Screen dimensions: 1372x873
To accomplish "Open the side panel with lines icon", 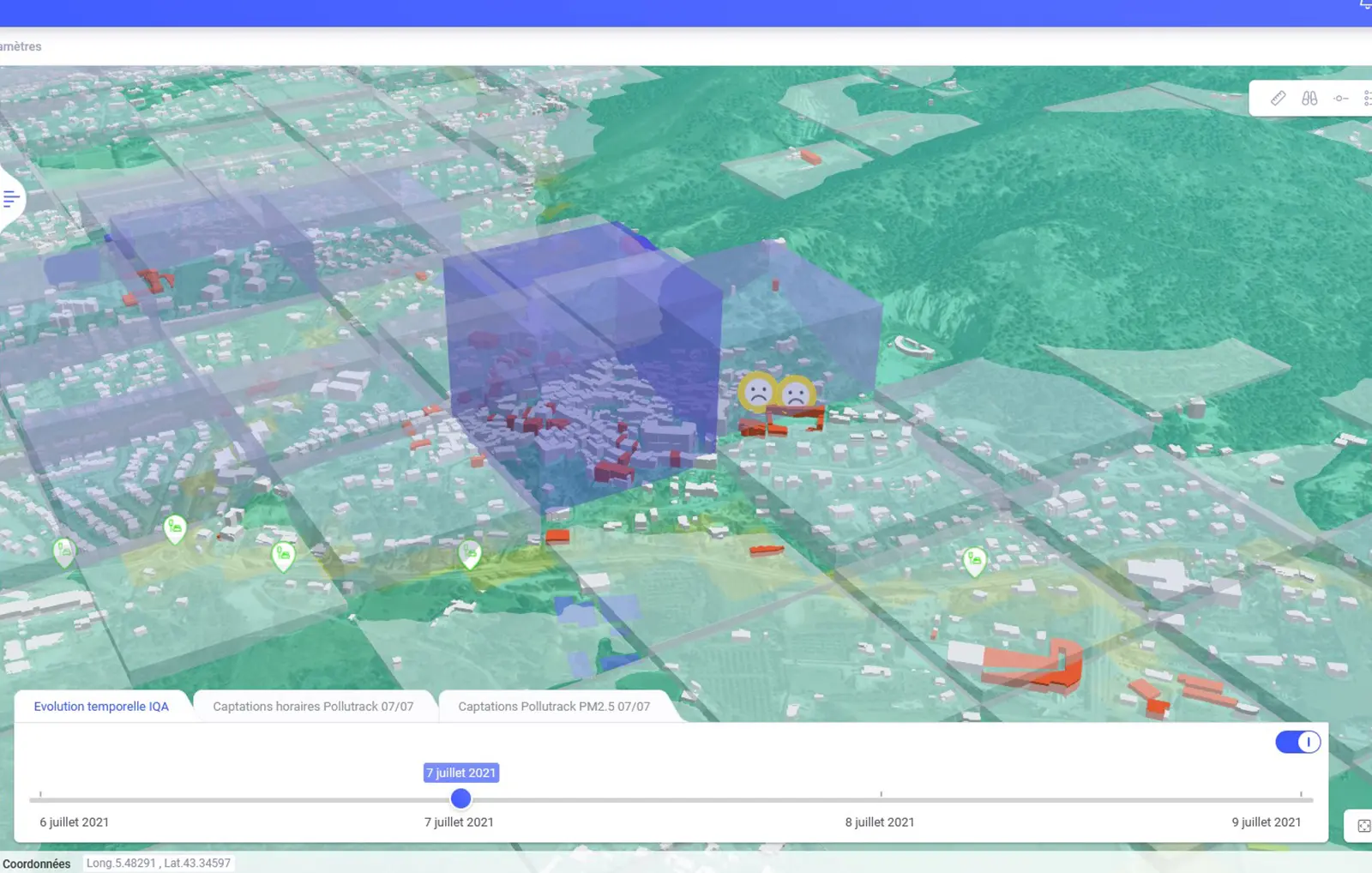I will [11, 199].
